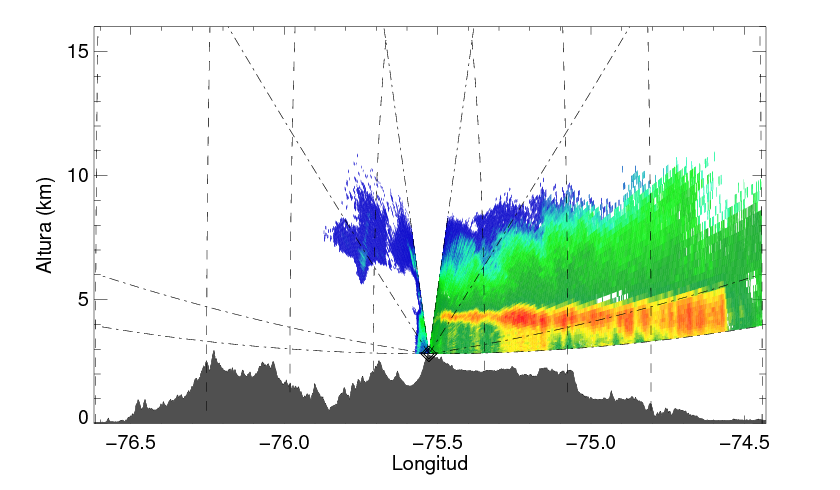The height and width of the screenshot is (490, 840).
Task: Click the diamond radar location marker
Action: point(428,353)
